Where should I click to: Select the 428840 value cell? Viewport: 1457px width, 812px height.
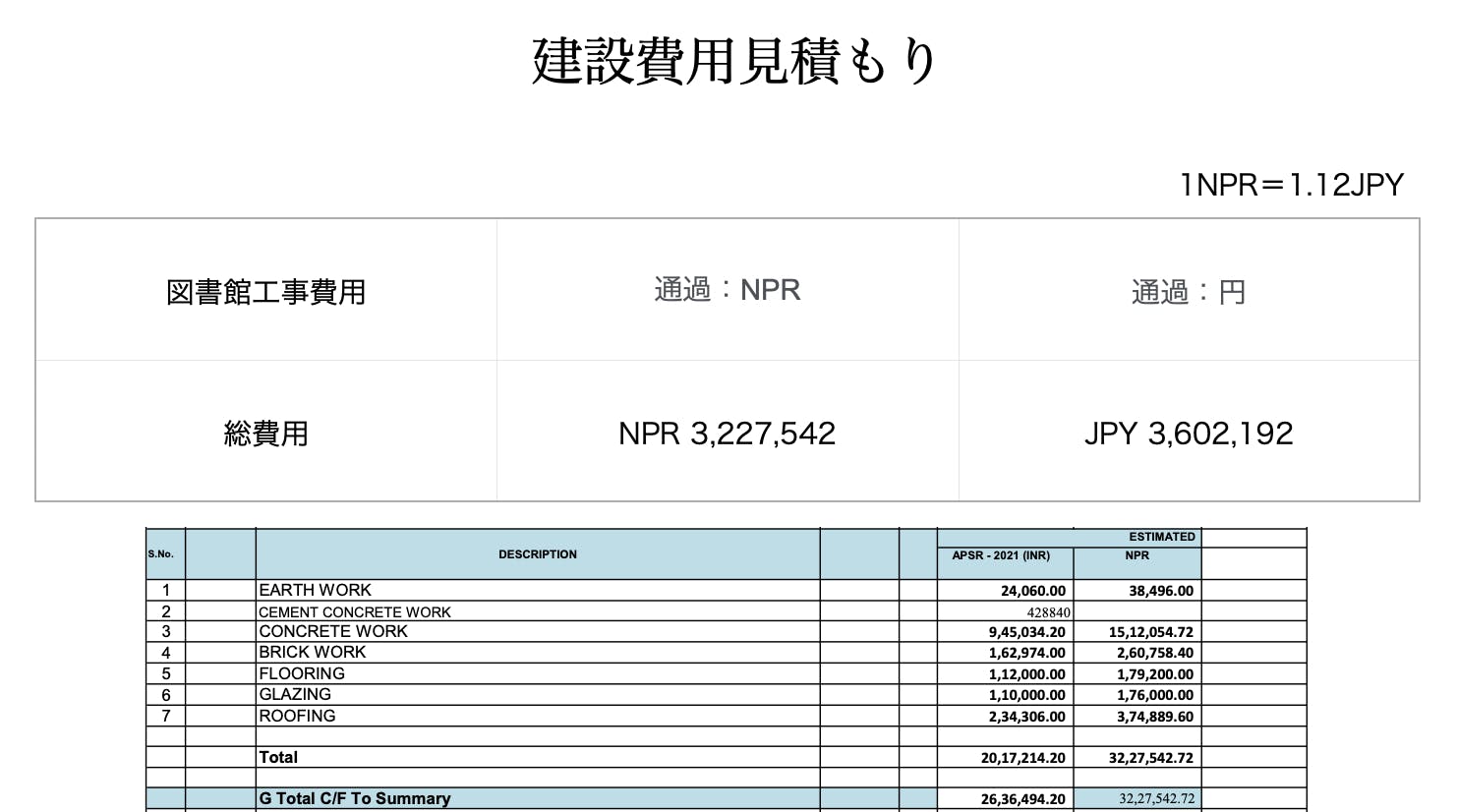click(x=1048, y=611)
